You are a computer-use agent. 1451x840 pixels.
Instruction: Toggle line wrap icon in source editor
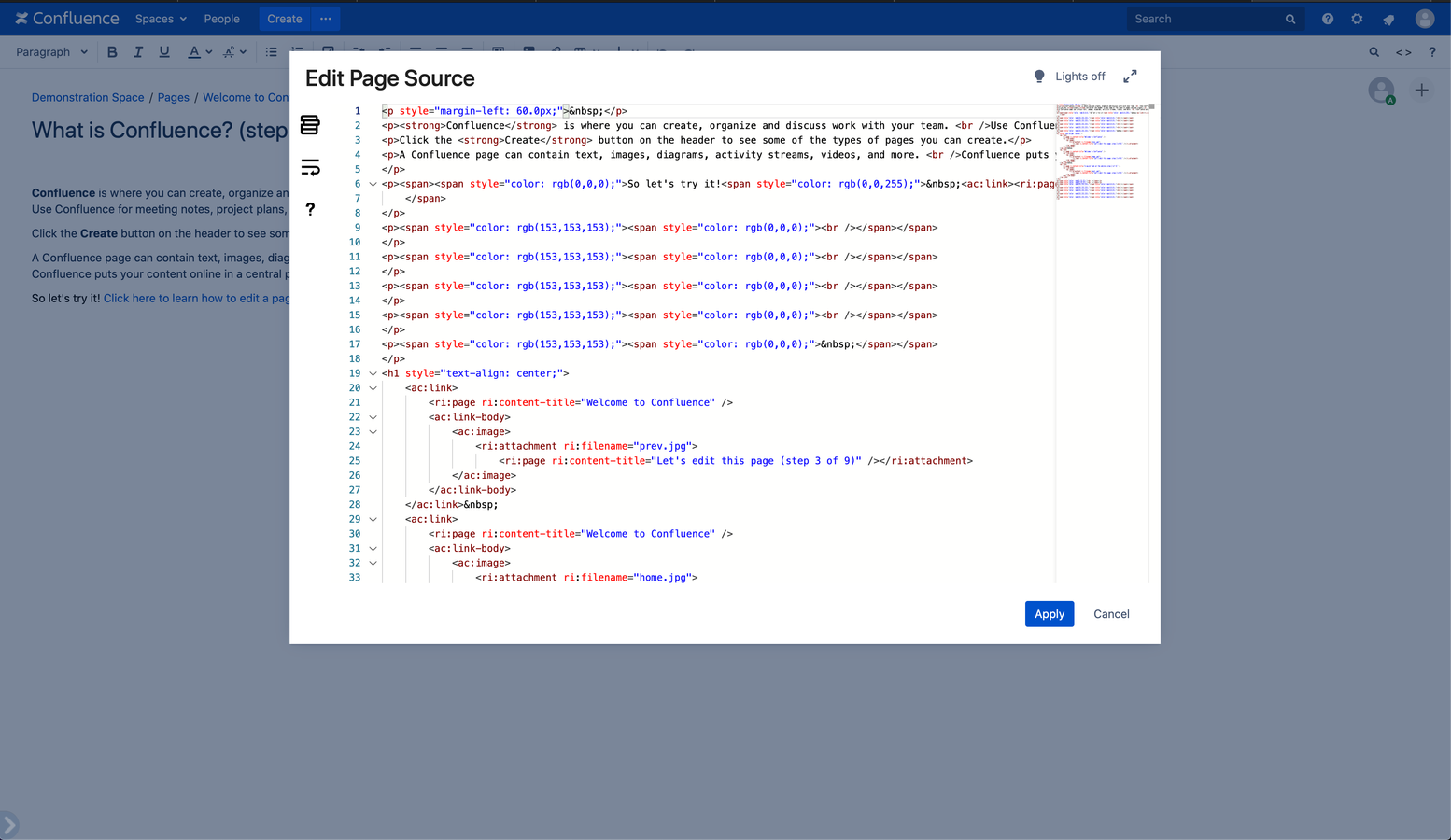pyautogui.click(x=310, y=167)
